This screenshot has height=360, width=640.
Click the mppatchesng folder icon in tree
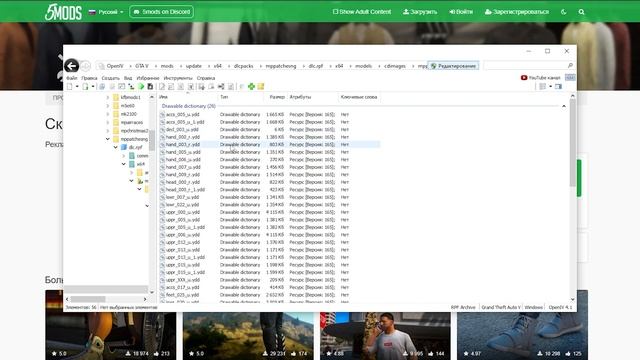coord(116,139)
